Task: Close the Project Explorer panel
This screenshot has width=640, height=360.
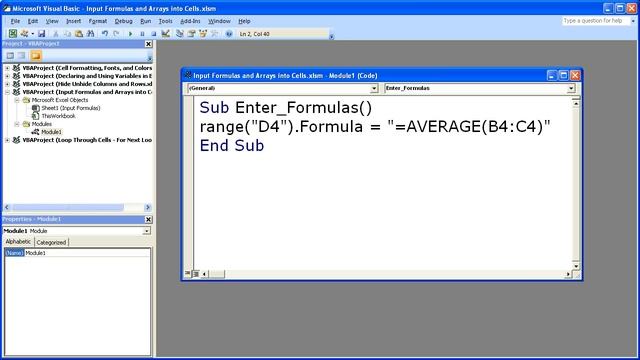Action: click(x=149, y=44)
